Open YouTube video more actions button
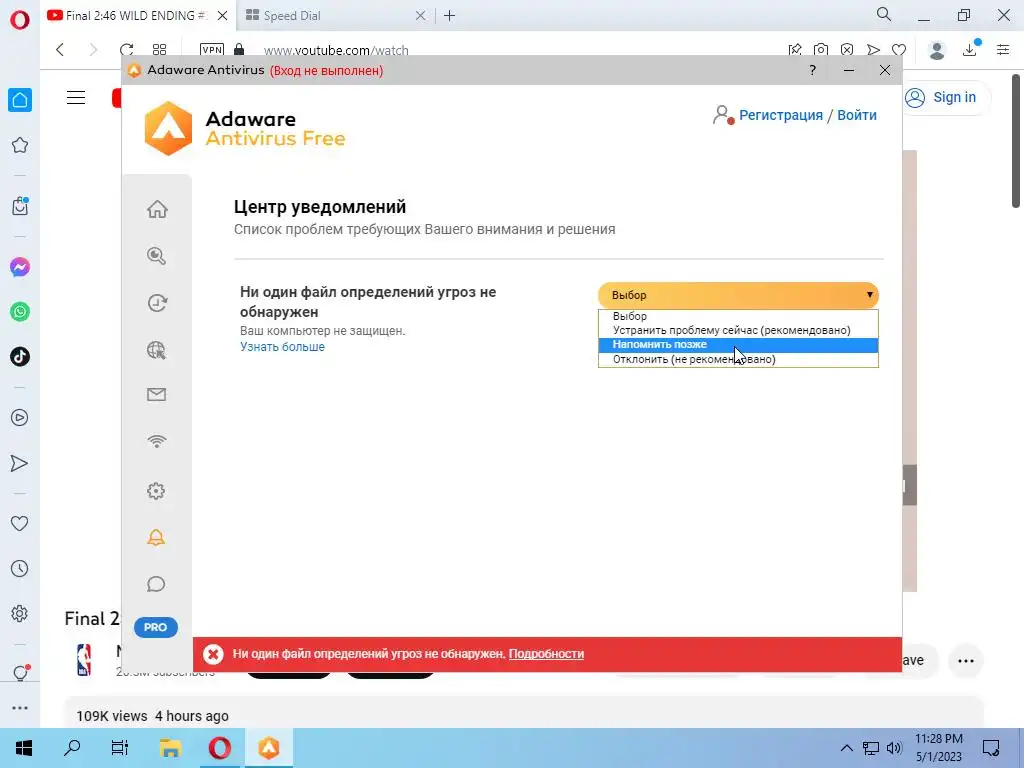The image size is (1024, 768). [x=966, y=661]
